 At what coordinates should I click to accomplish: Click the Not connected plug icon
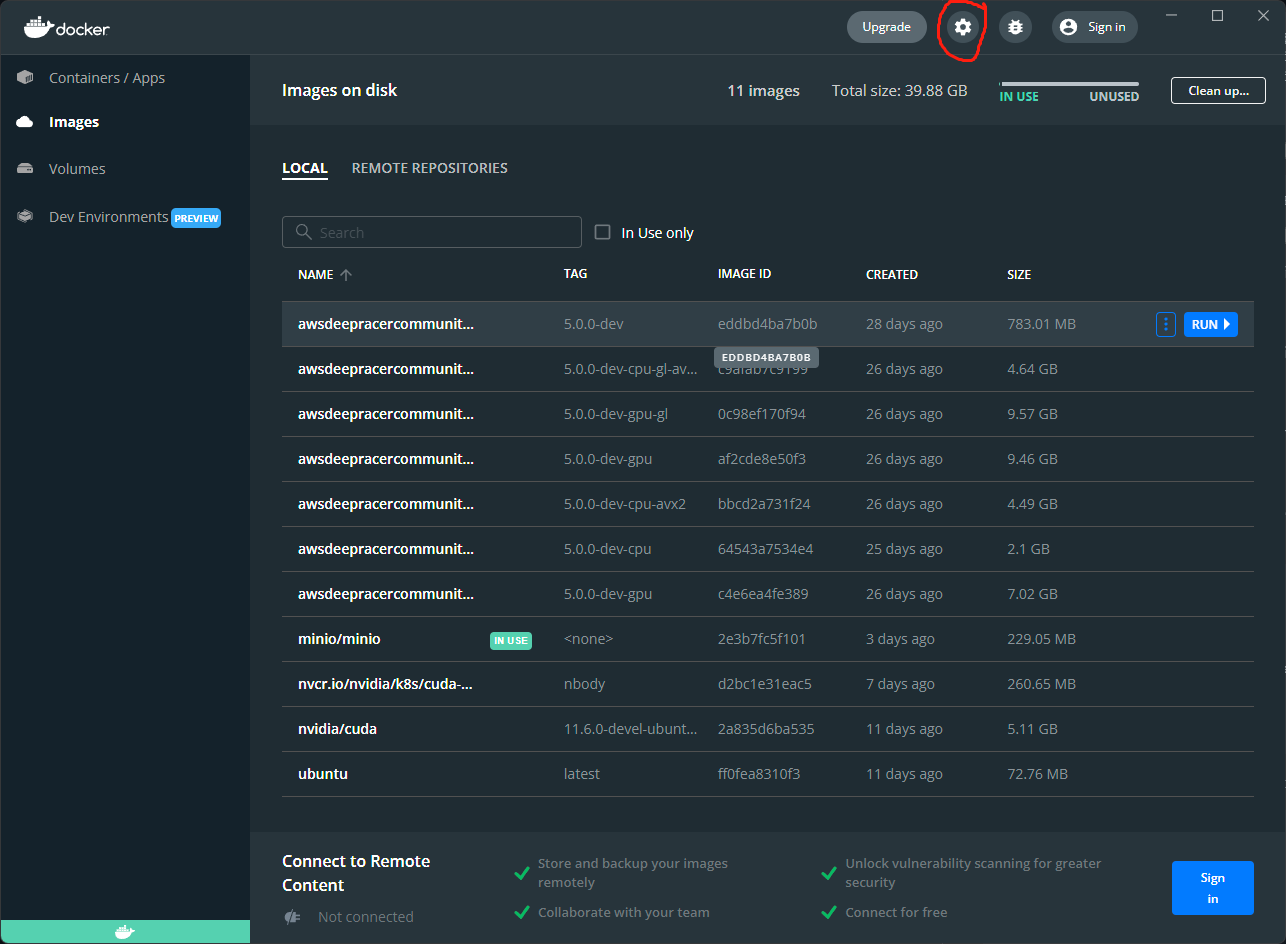292,917
